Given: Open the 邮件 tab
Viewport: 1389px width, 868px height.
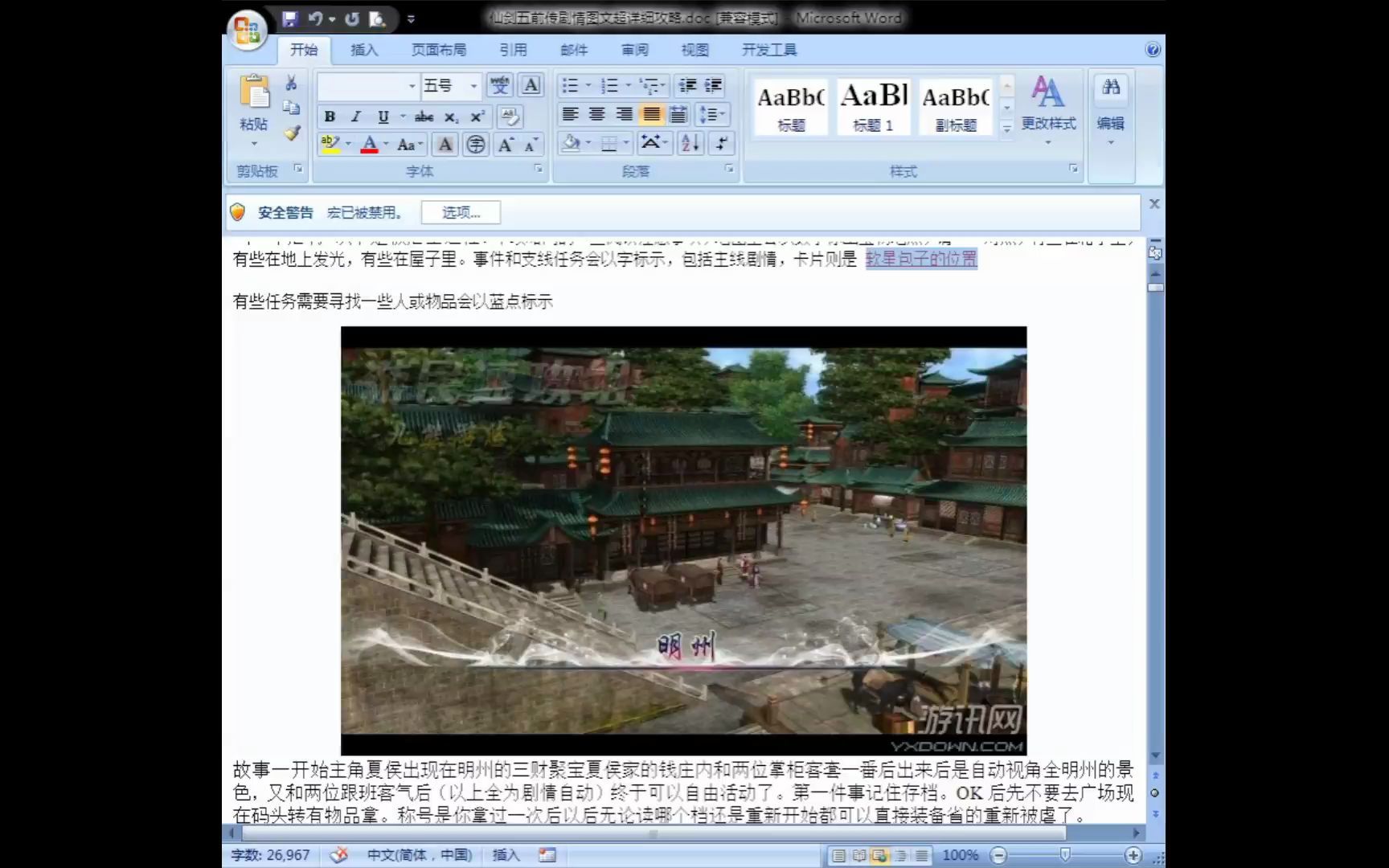Looking at the screenshot, I should coord(574,50).
